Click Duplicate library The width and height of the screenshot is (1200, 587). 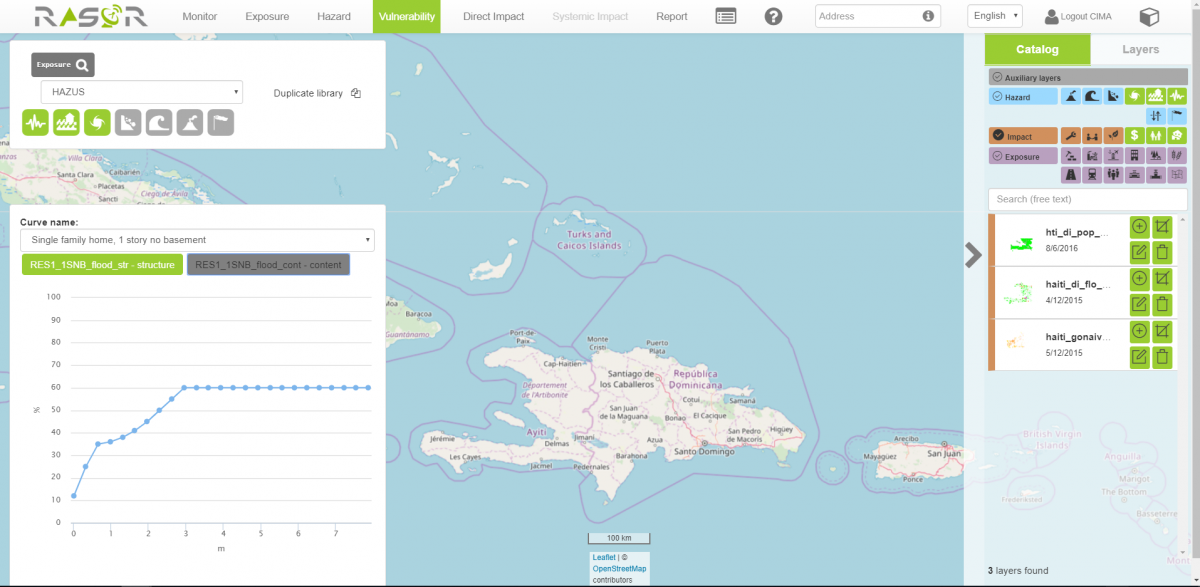point(316,93)
